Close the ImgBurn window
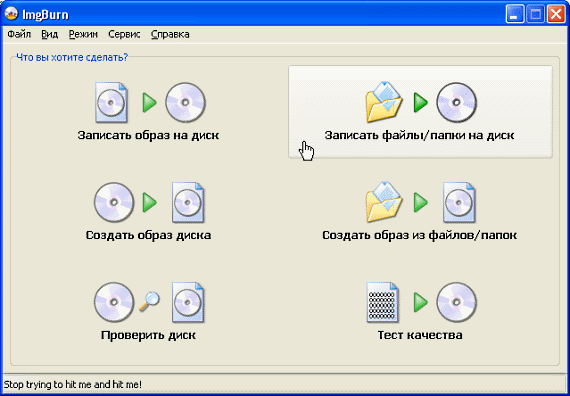Viewport: 570px width, 396px height. click(x=556, y=15)
